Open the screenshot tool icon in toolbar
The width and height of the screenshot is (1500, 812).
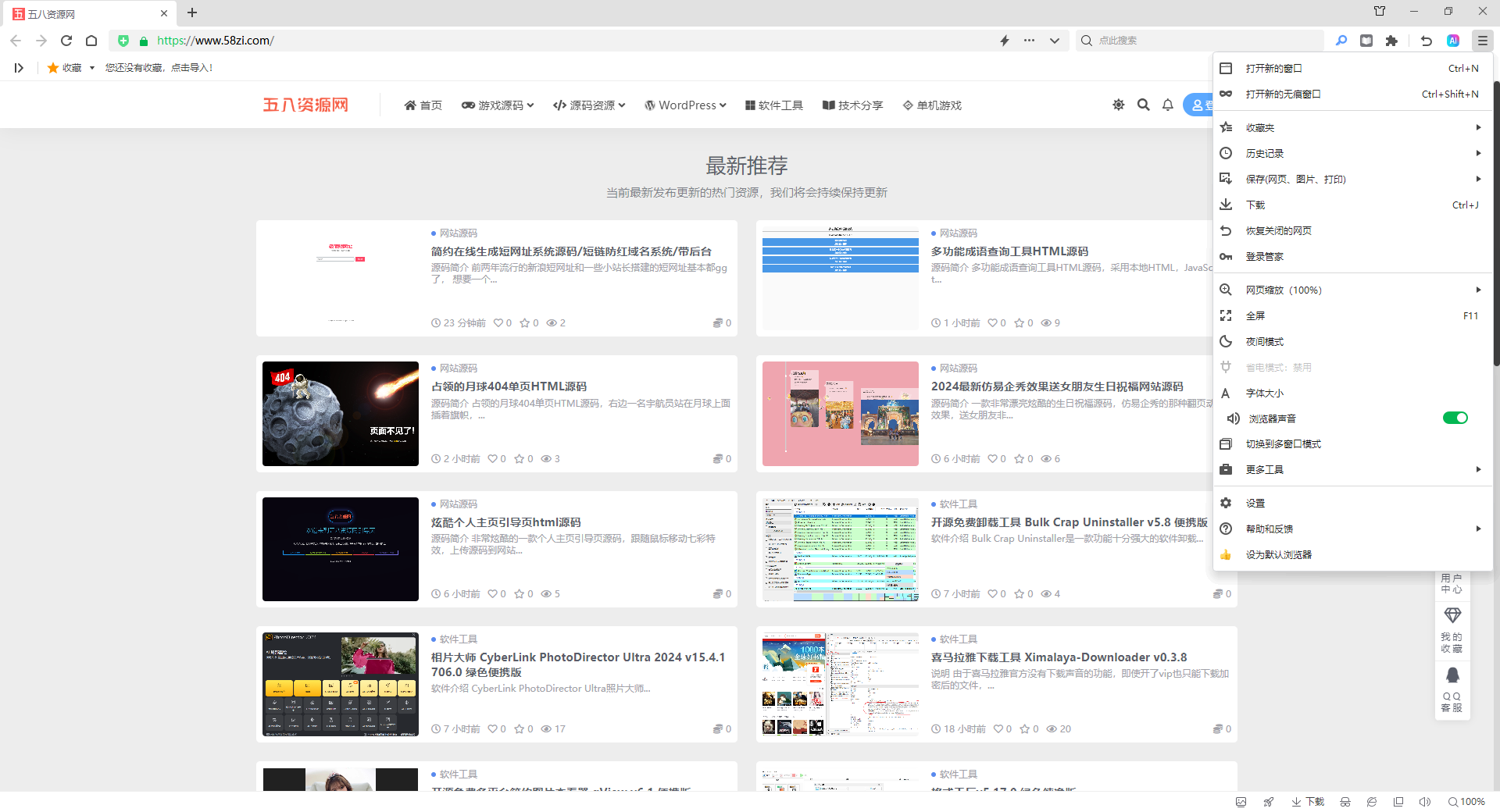tap(1366, 41)
